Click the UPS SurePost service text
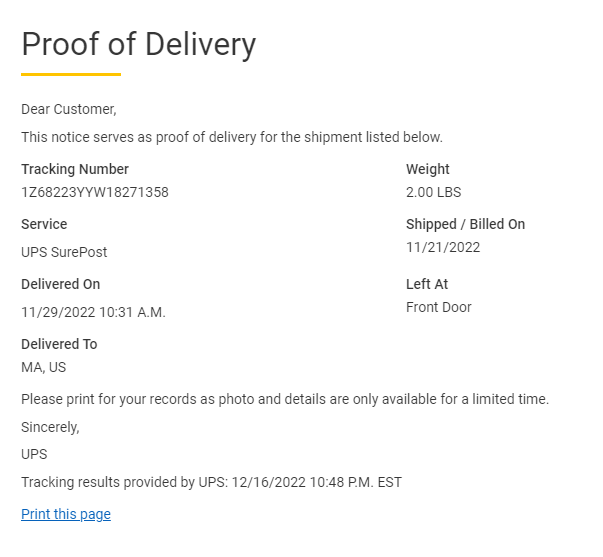The height and width of the screenshot is (557, 603). click(64, 252)
